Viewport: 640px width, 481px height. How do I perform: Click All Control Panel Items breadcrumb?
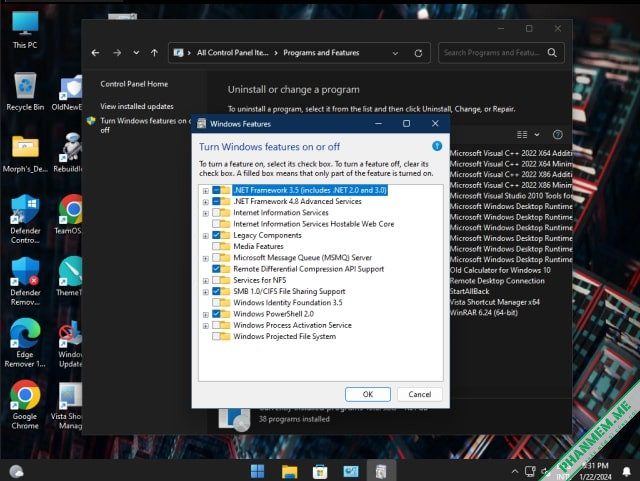(x=232, y=53)
